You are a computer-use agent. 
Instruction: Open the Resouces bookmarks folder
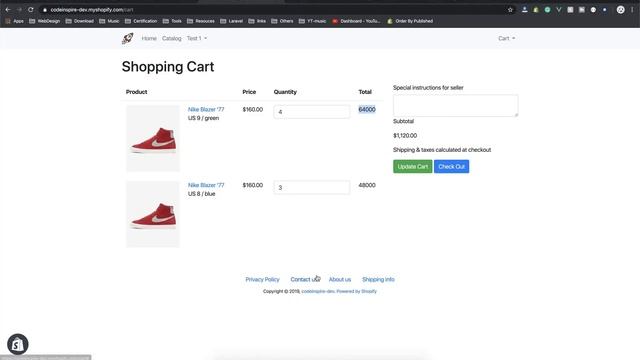click(200, 21)
